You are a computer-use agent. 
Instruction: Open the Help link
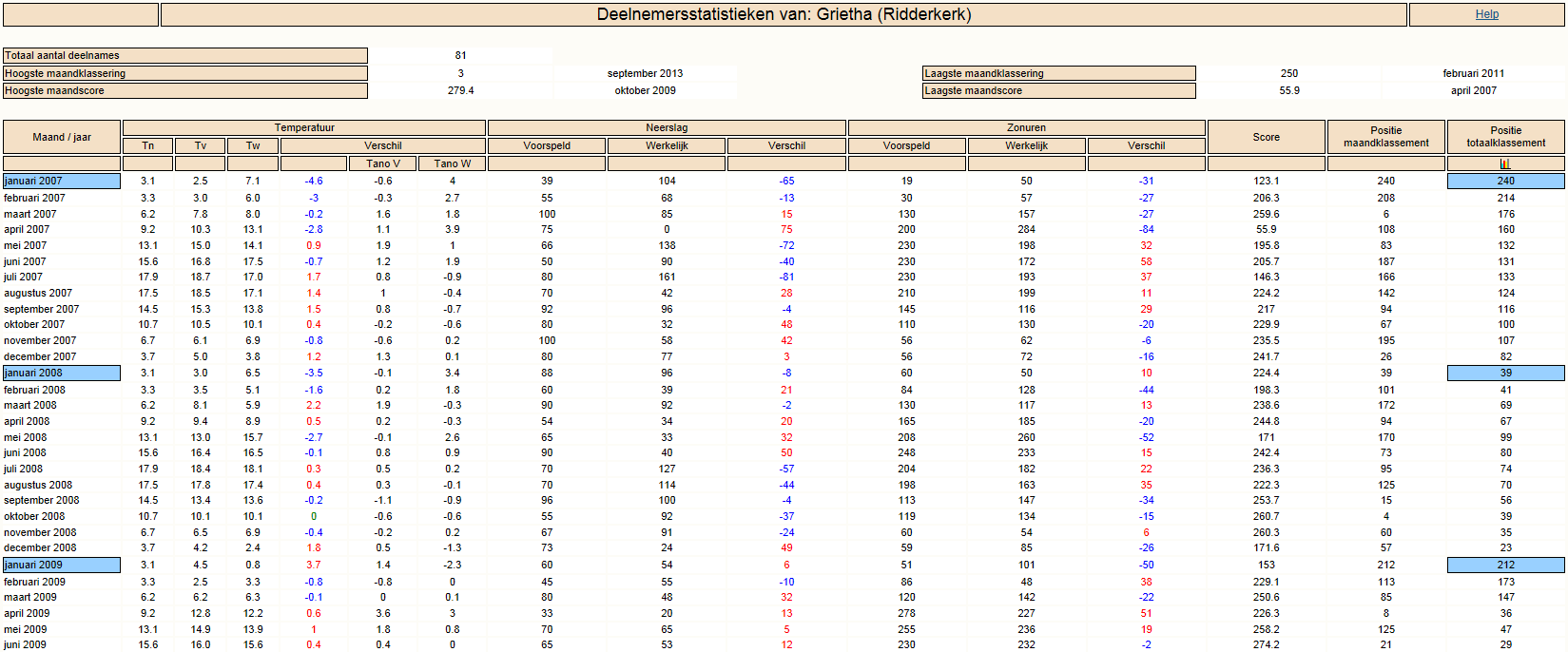[x=1487, y=14]
